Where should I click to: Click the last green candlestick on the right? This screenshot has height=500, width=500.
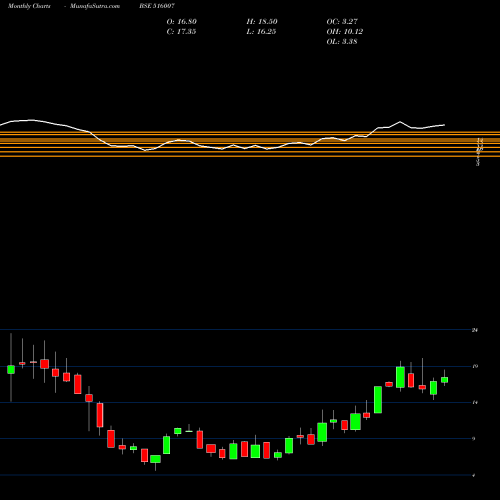tap(444, 380)
